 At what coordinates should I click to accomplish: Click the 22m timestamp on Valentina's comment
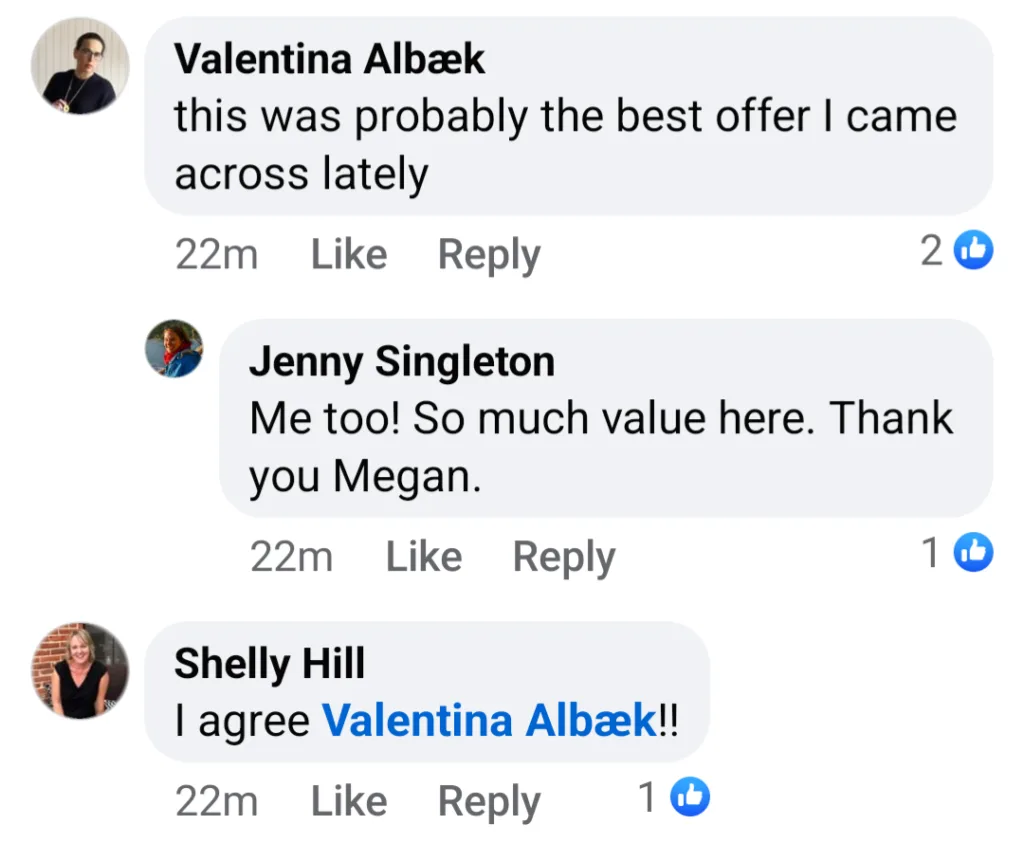(x=216, y=255)
